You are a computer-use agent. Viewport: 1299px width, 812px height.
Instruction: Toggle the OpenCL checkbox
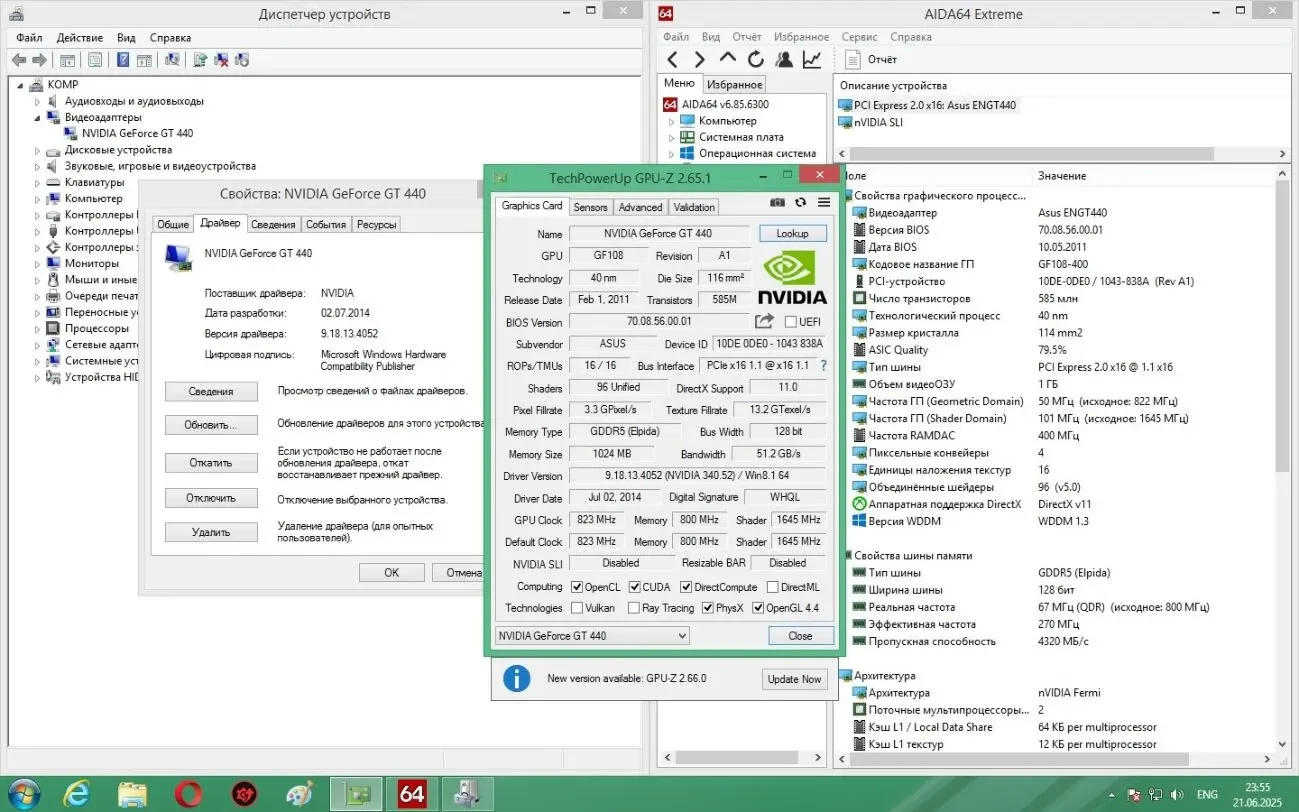576,587
